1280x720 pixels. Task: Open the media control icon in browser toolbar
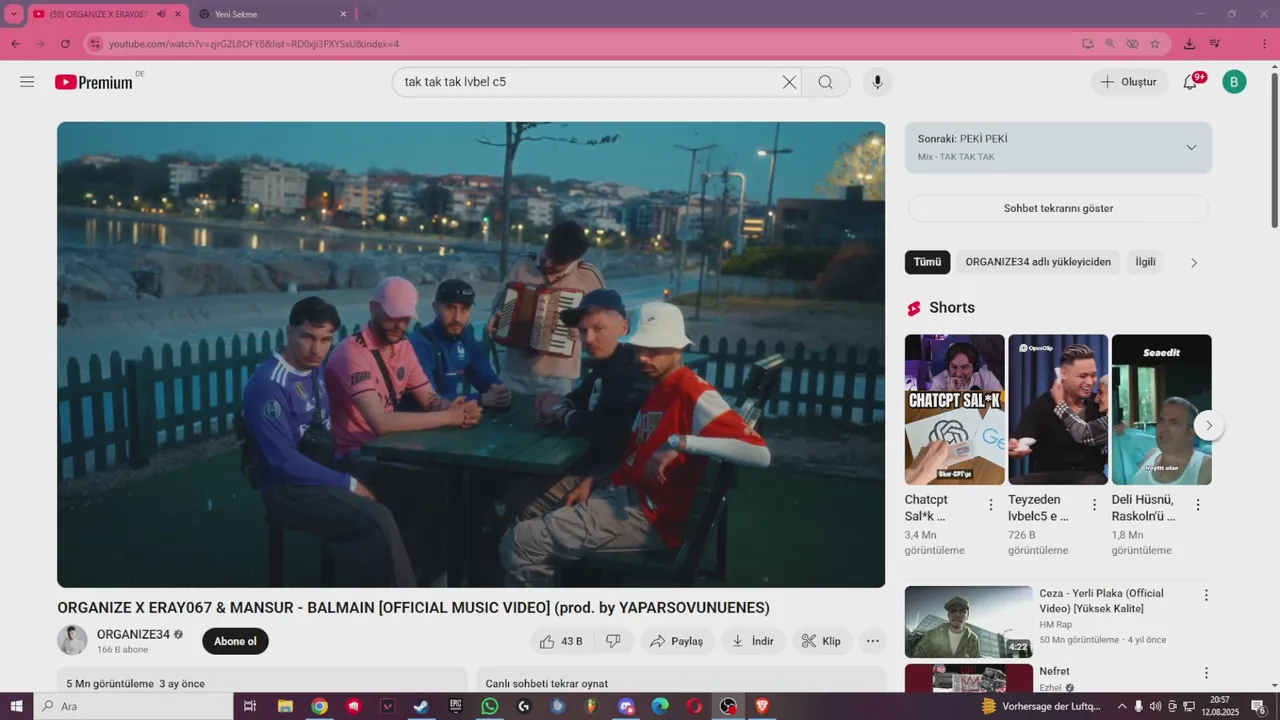(1215, 44)
